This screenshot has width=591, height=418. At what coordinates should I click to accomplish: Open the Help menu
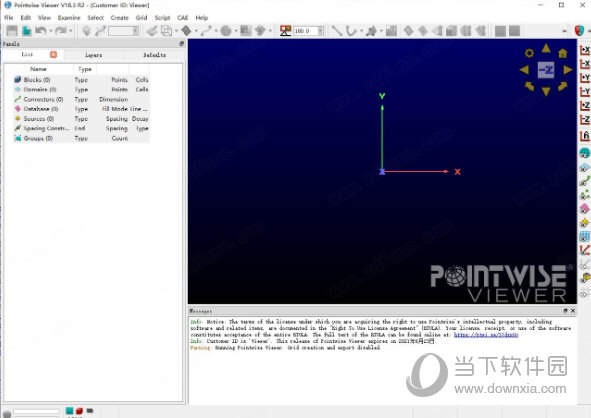coord(202,18)
